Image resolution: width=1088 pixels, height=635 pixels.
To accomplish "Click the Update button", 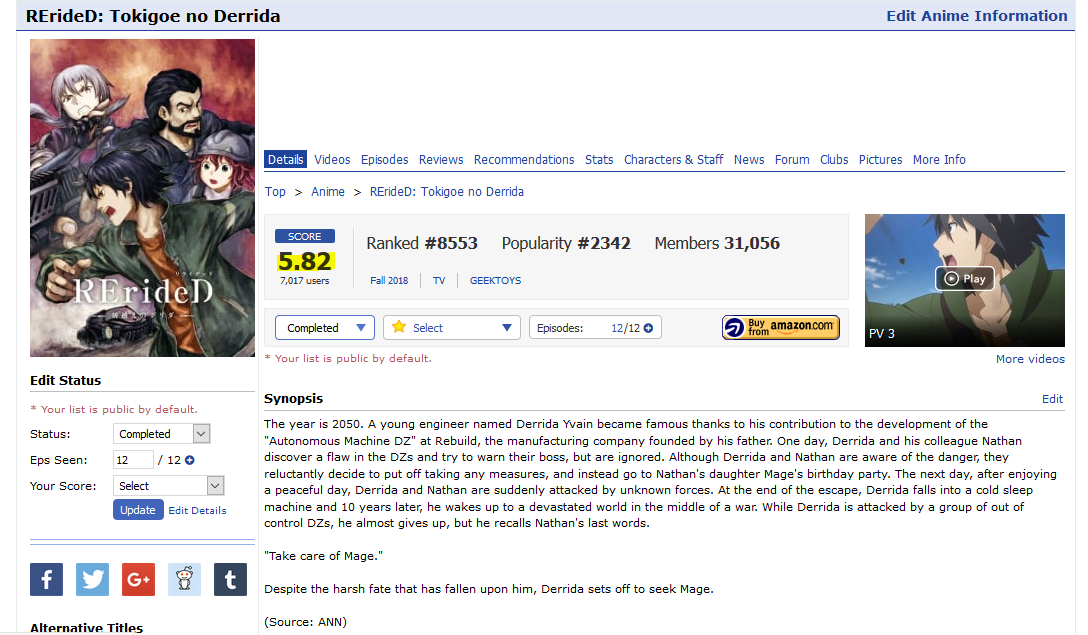I will (138, 510).
